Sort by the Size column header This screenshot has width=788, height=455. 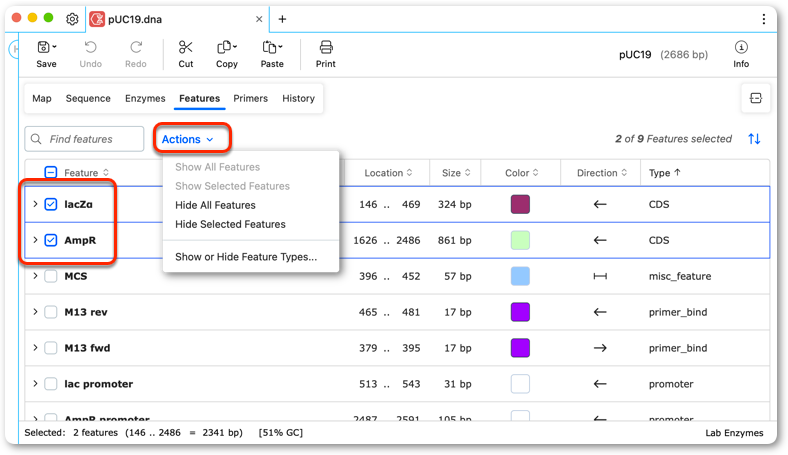(x=456, y=173)
